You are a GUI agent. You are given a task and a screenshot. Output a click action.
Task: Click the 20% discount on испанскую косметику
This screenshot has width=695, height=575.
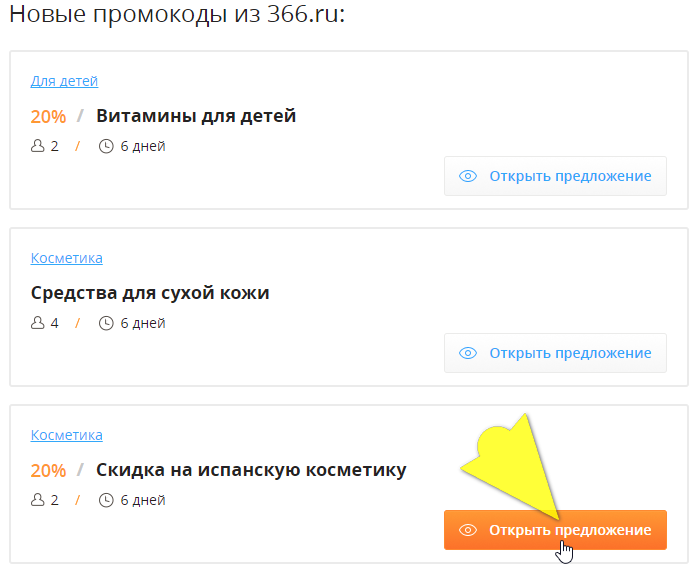pos(48,471)
